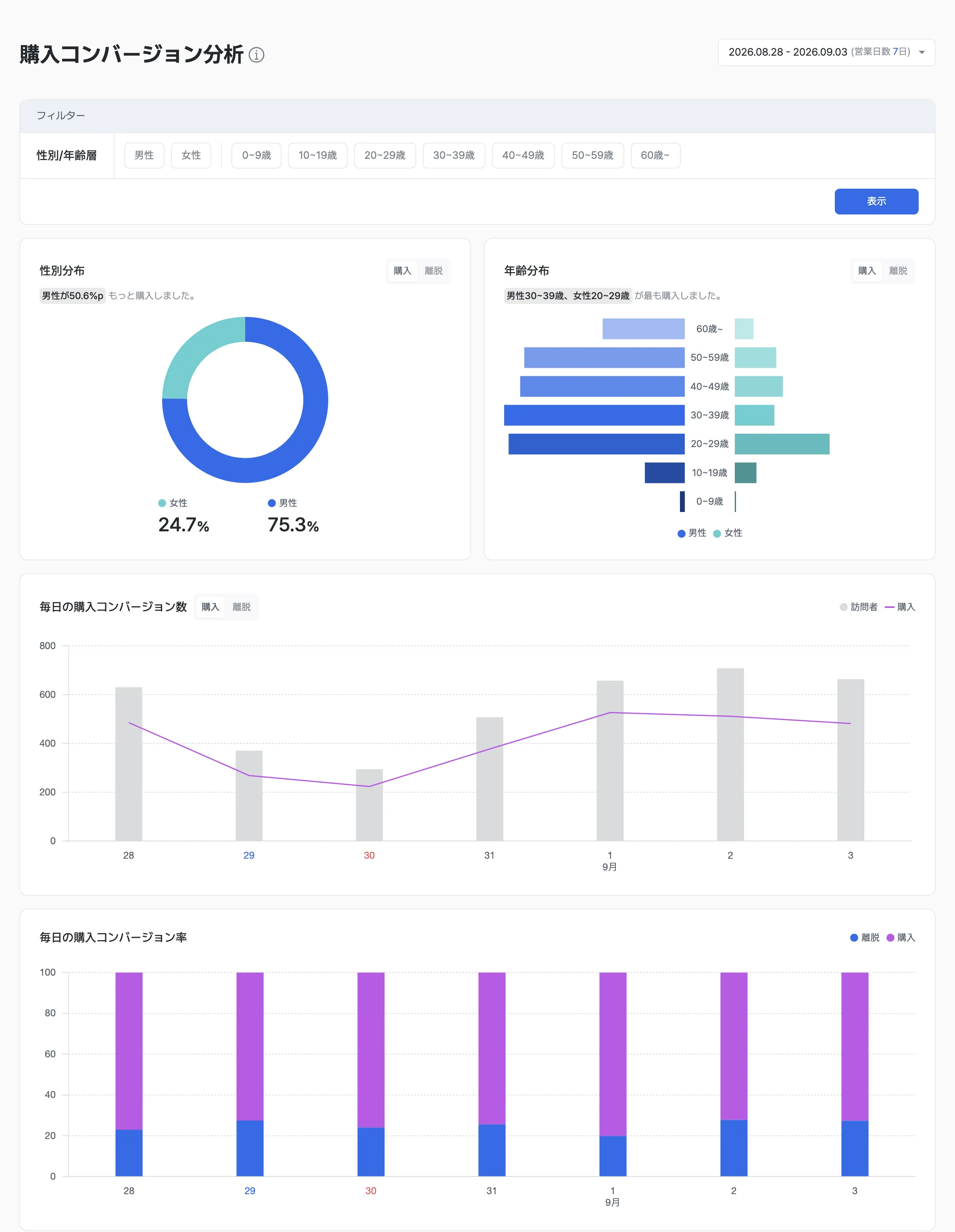
Task: Select the 40~49歳 age filter chip
Action: click(523, 156)
